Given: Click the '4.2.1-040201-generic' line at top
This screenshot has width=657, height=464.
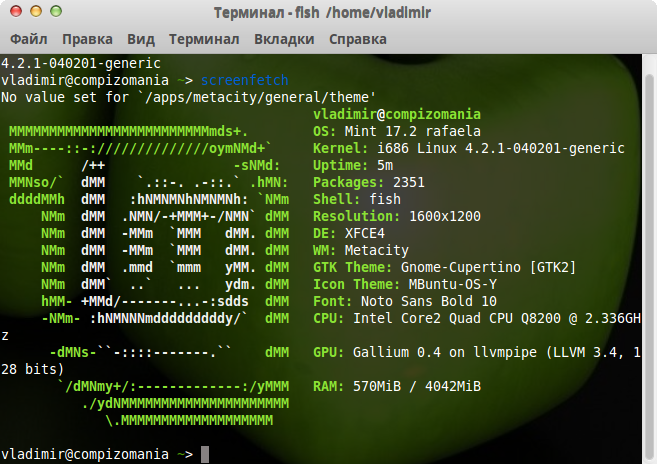Looking at the screenshot, I should (x=81, y=63).
